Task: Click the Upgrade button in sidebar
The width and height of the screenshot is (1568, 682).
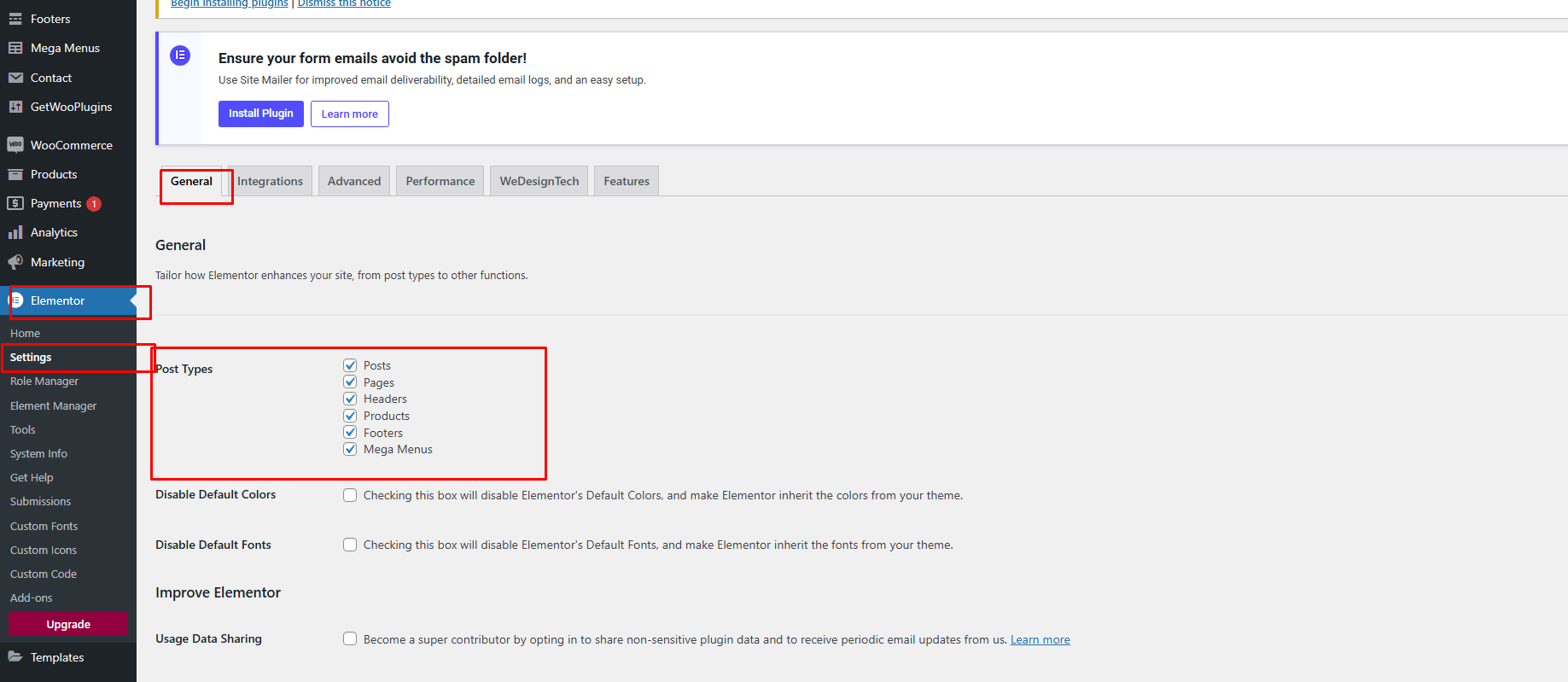Action: coord(68,624)
